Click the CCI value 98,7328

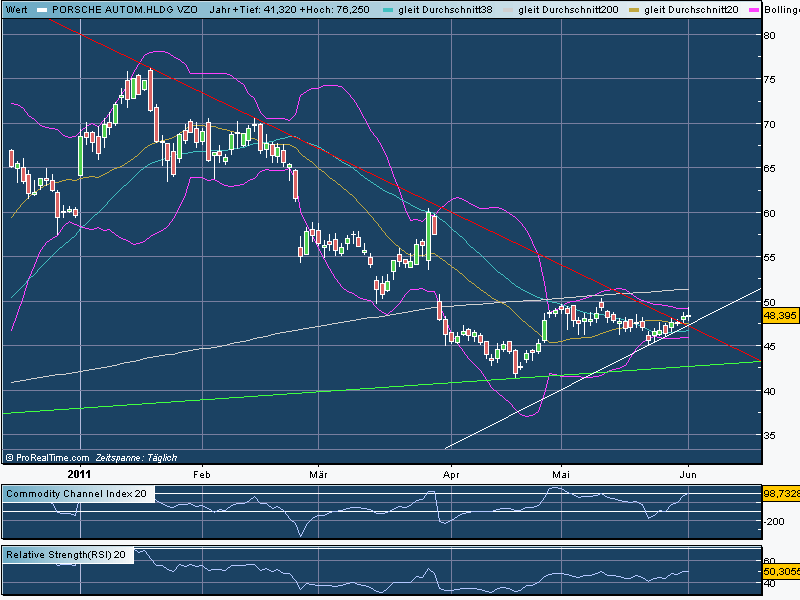[781, 493]
